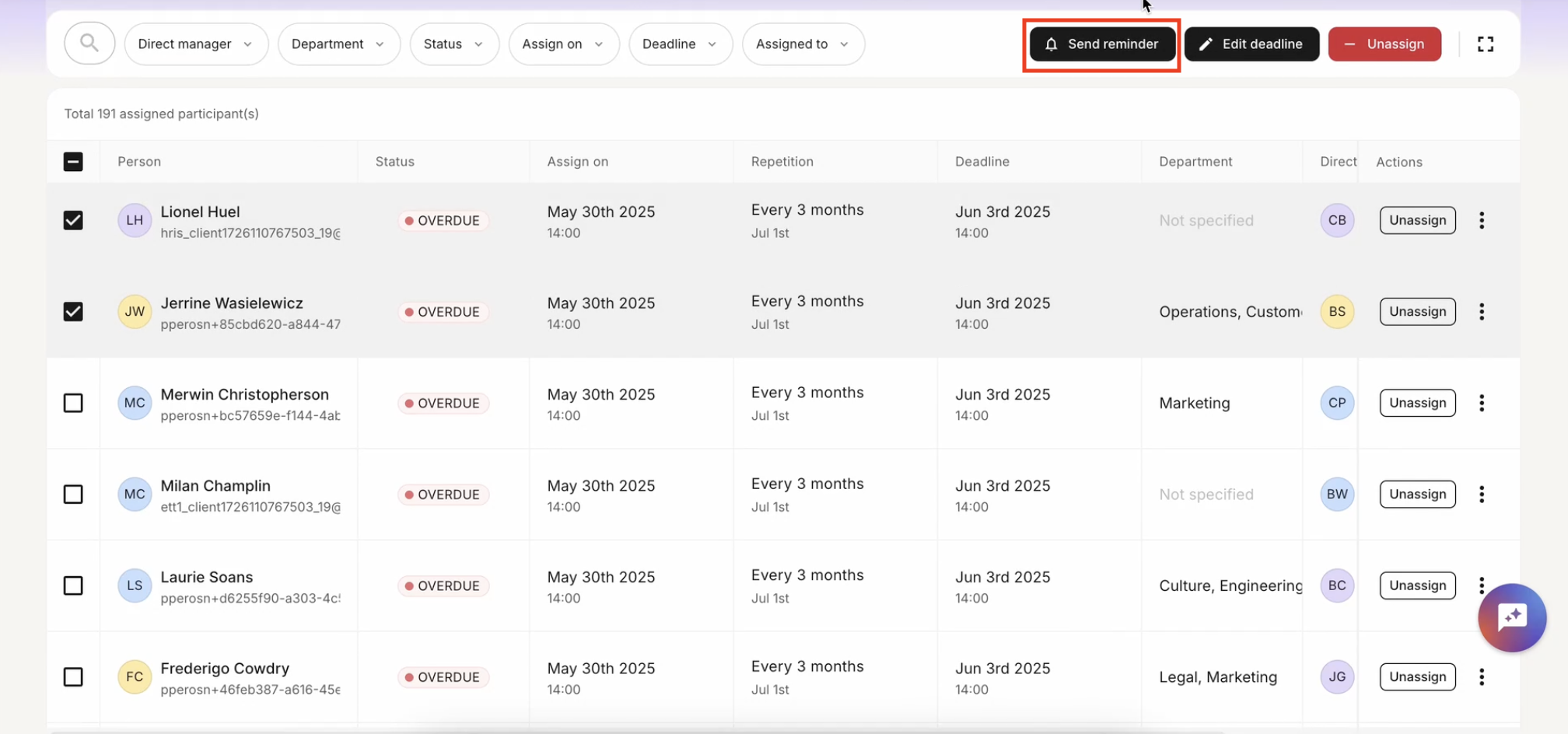Screen dimensions: 1568x734
Task: Open the AI chat assistant bubble
Action: point(1511,617)
